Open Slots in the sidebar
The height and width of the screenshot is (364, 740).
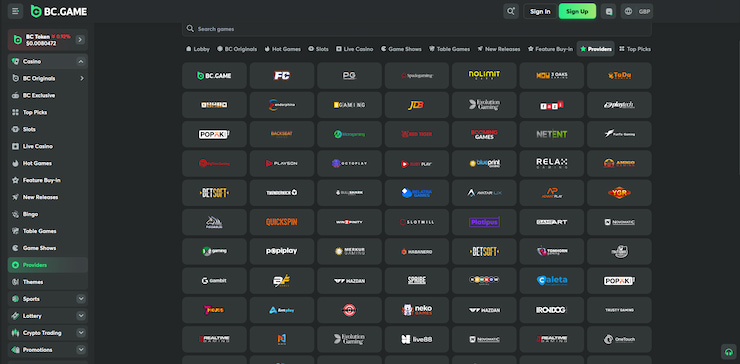[48, 129]
